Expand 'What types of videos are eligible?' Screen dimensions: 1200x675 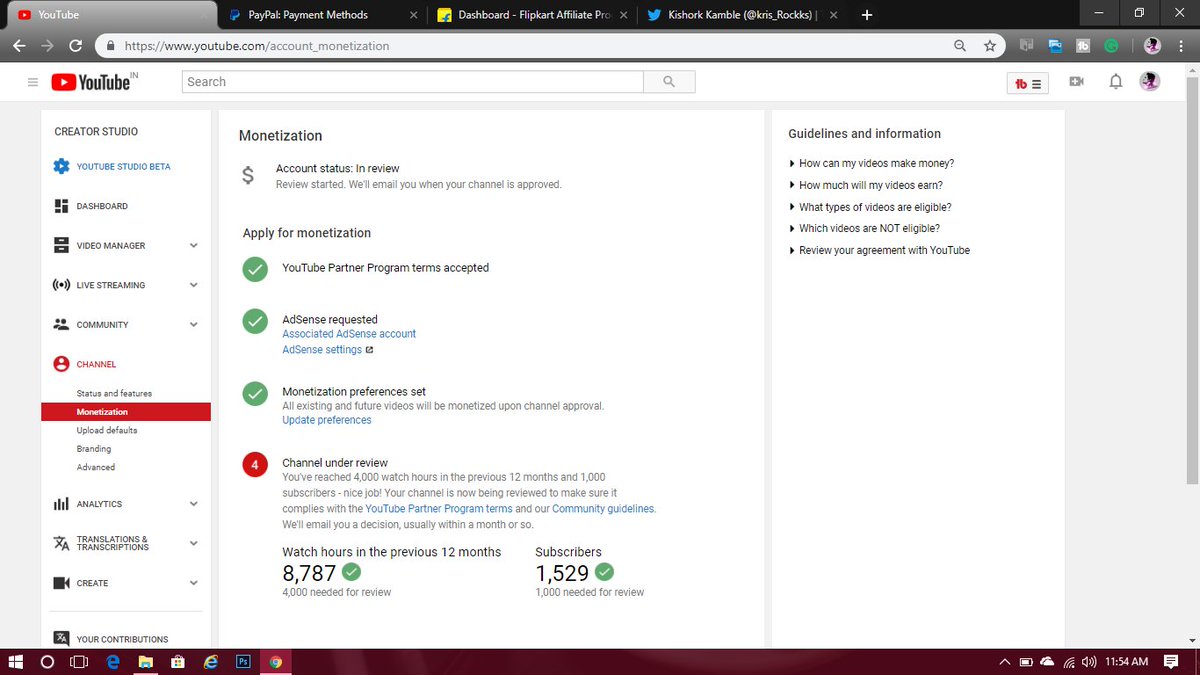click(x=870, y=207)
